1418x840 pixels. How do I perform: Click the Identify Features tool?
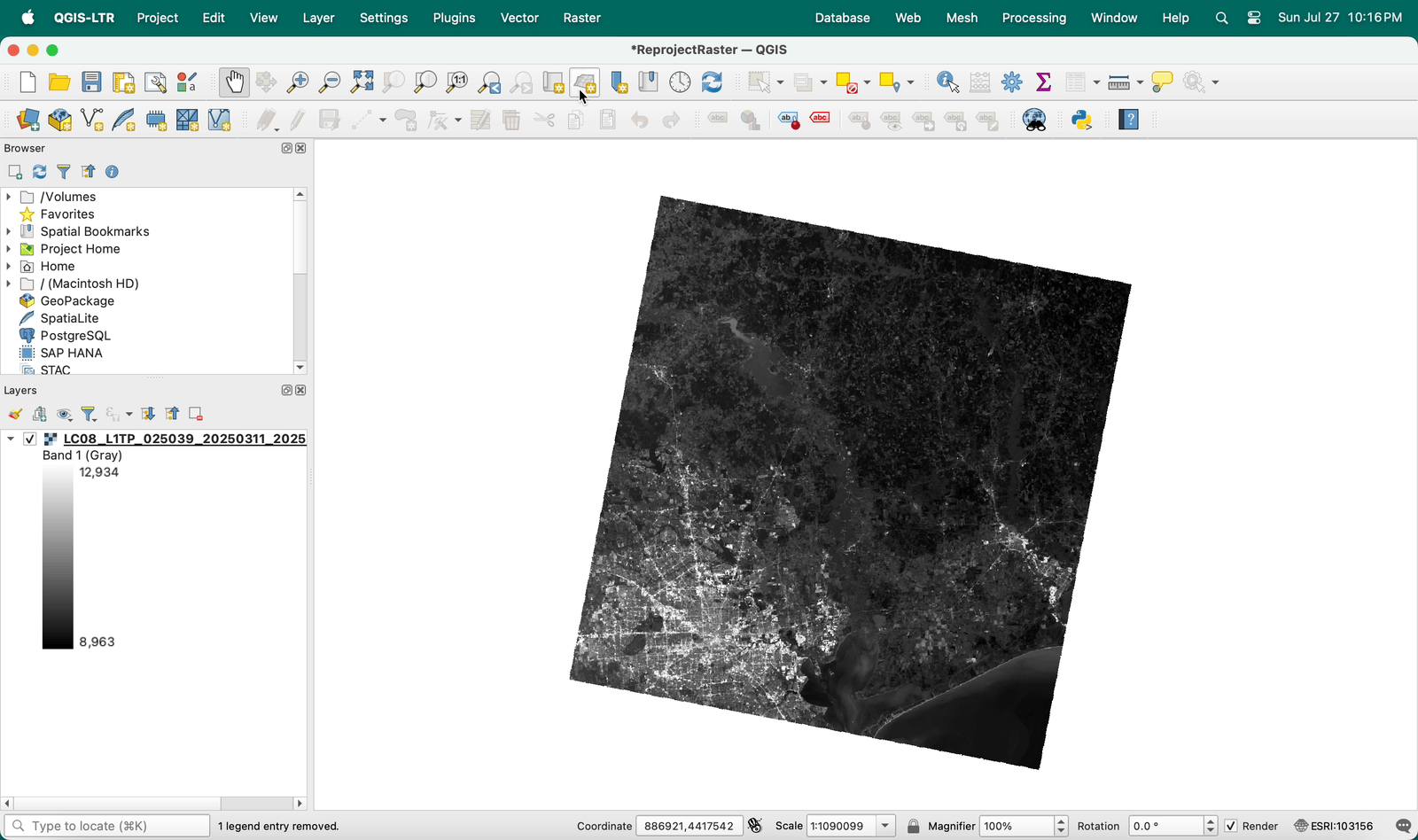(947, 82)
